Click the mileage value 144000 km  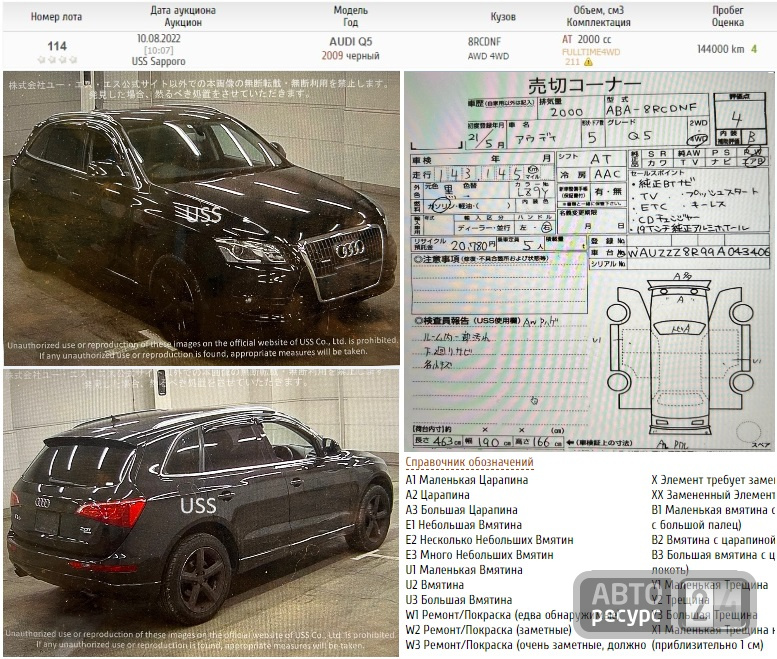(721, 49)
